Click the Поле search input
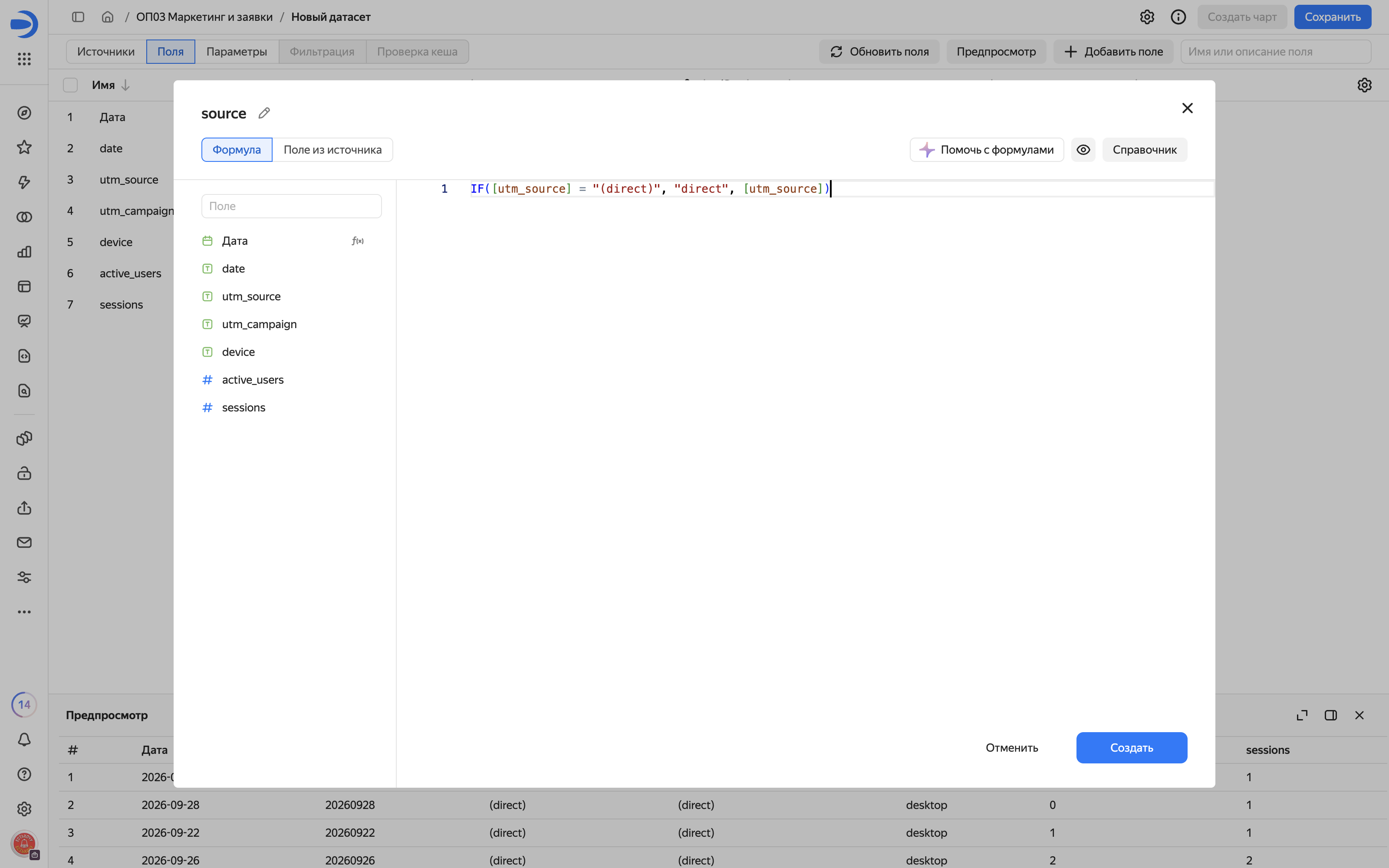 [292, 206]
